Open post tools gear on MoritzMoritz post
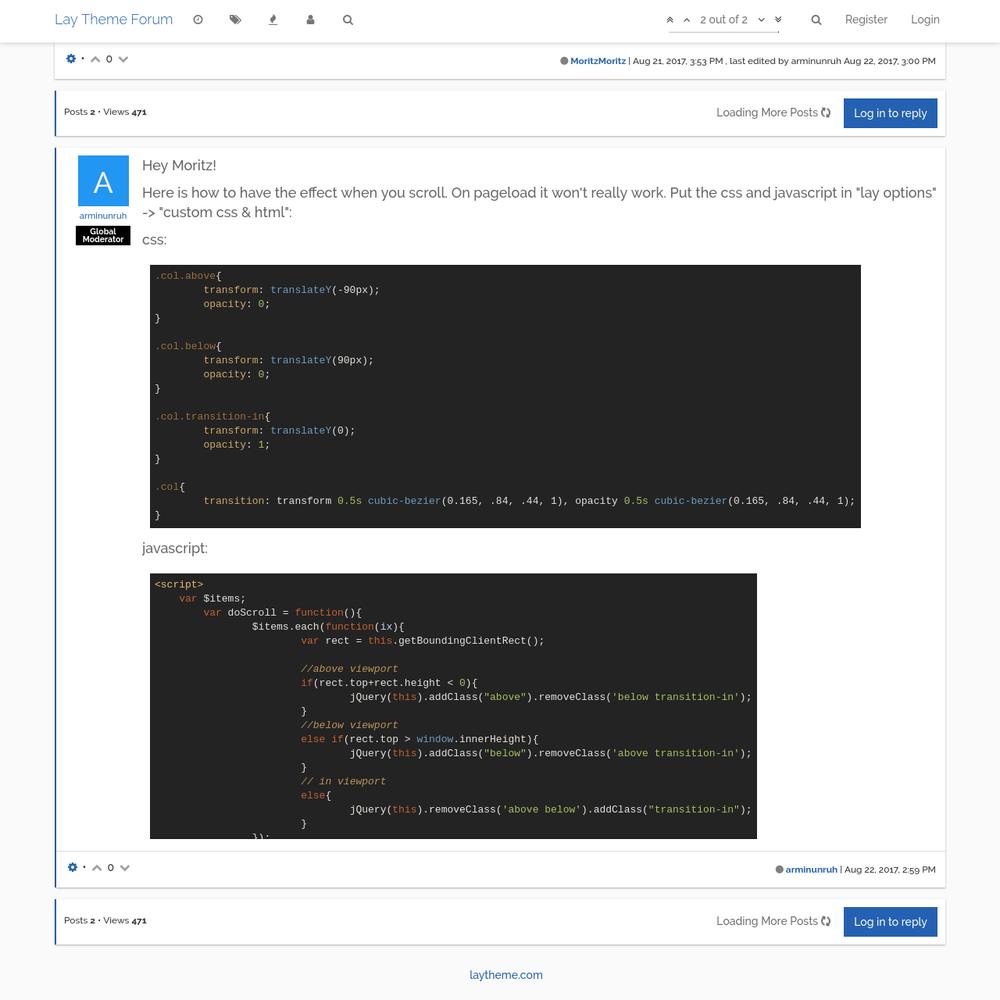The image size is (1000, 1000). (71, 59)
